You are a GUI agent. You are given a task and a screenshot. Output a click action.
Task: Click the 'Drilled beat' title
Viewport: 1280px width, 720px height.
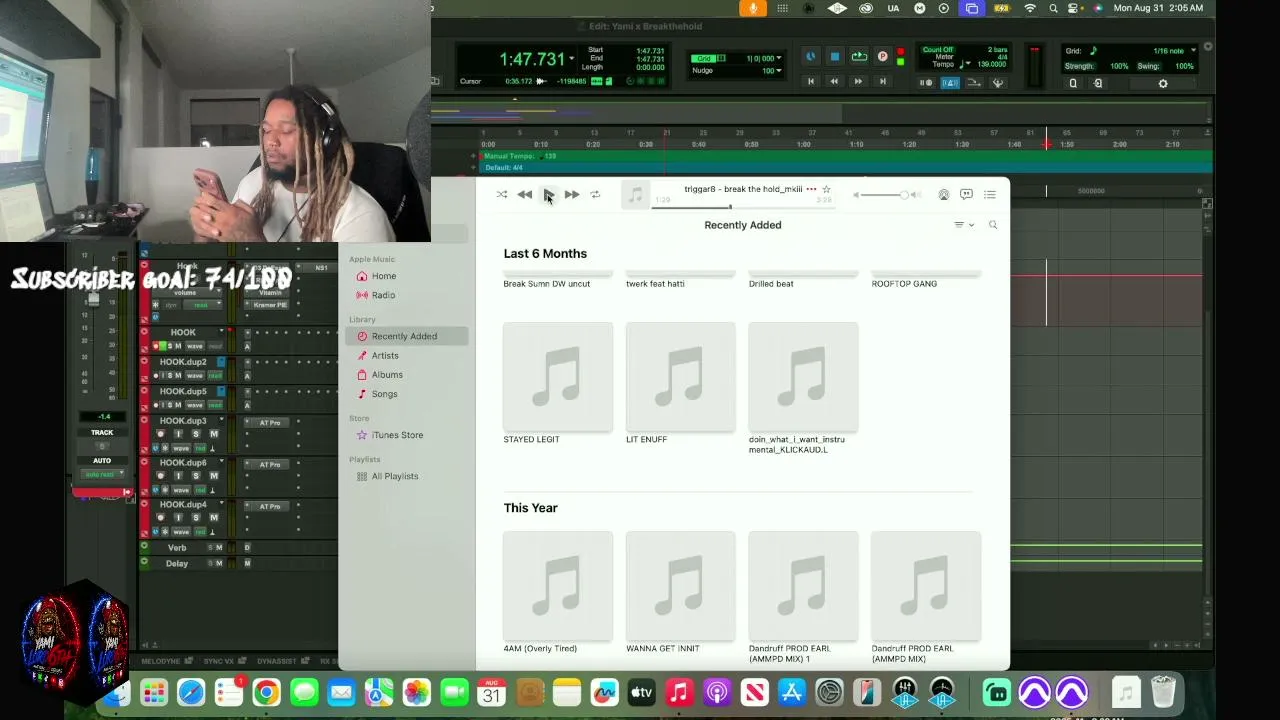[771, 284]
